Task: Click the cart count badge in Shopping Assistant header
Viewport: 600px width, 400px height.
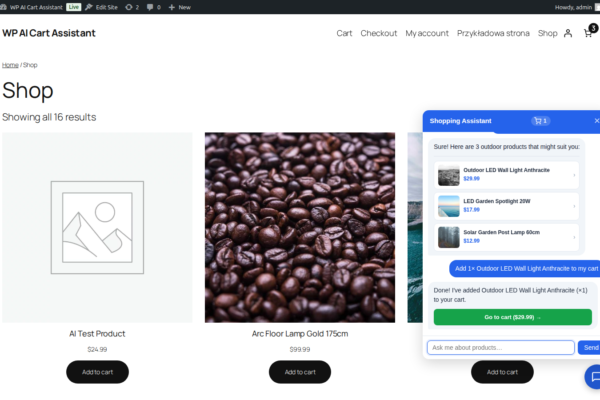Action: [540, 121]
